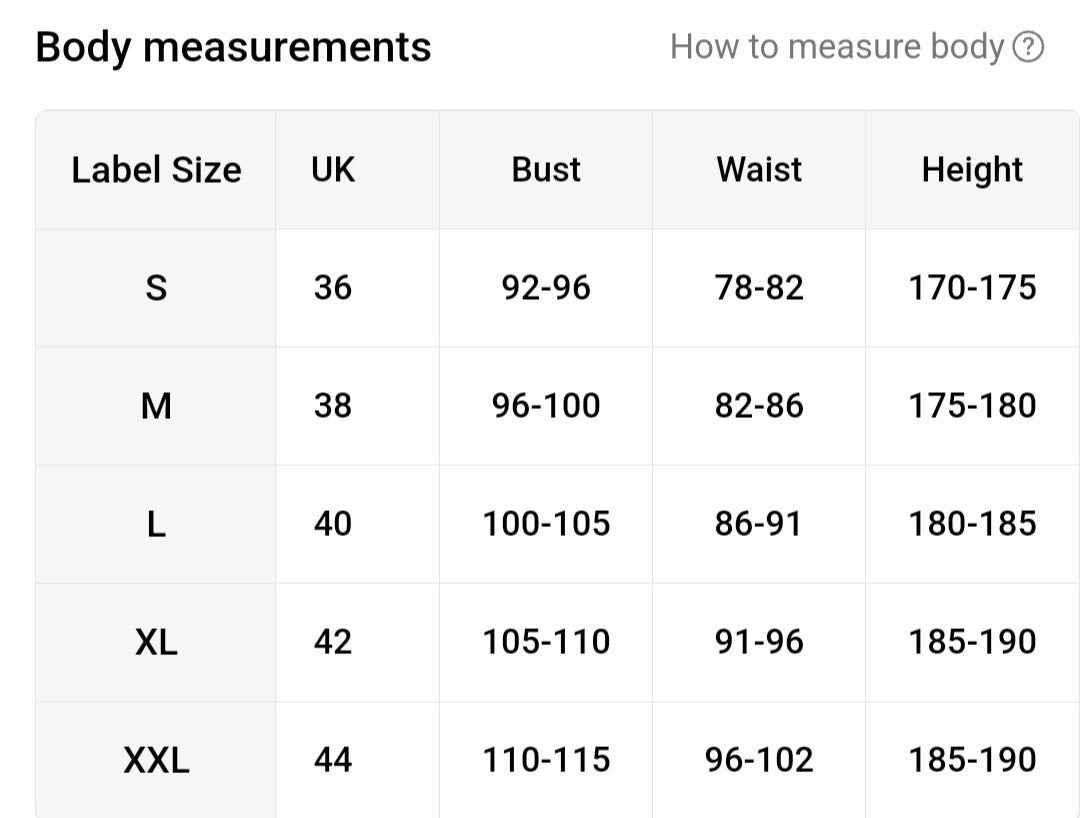Select the S label size row
Screen dimensions: 1080x818
558,288
